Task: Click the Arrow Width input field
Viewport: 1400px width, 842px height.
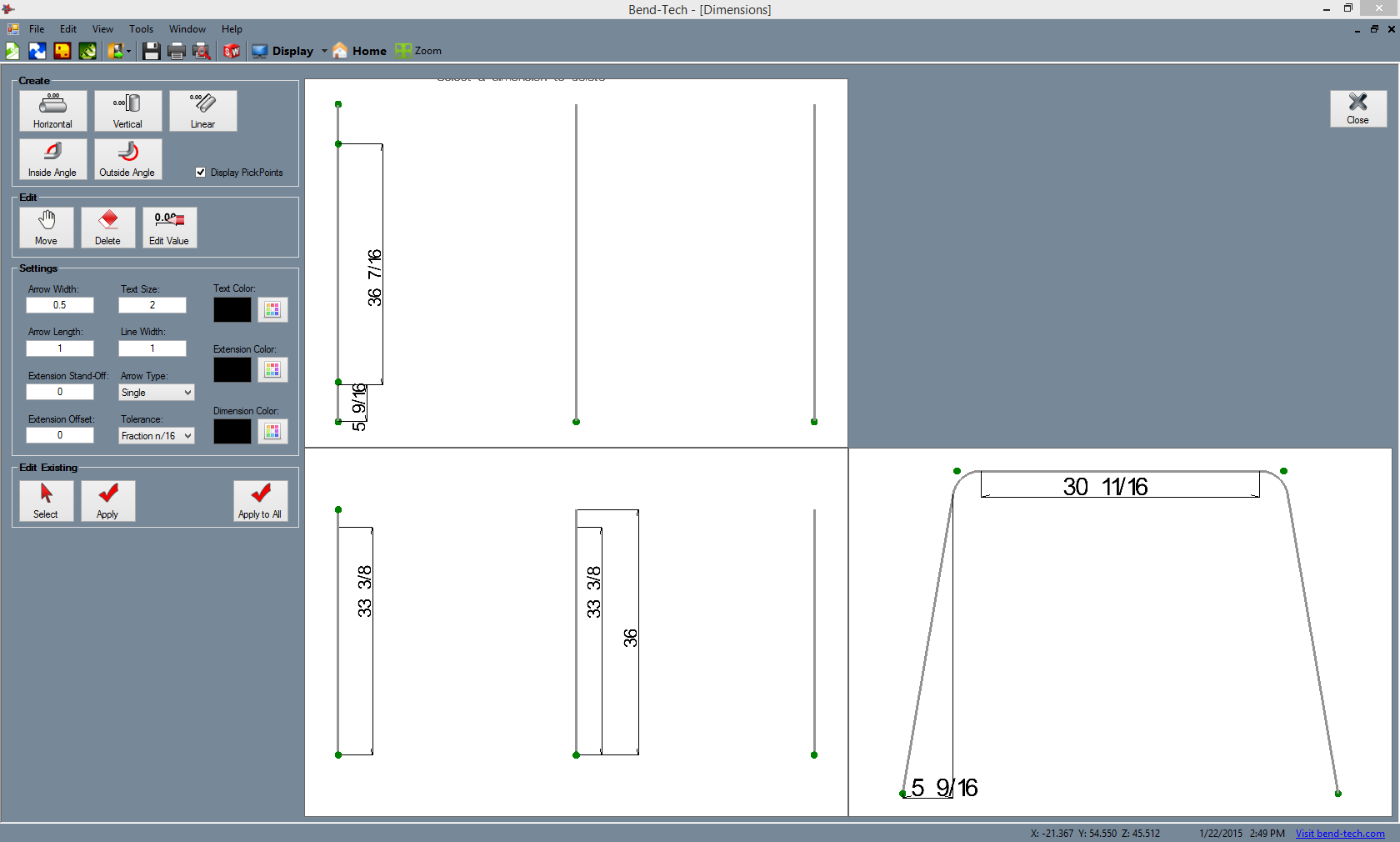Action: click(x=59, y=305)
